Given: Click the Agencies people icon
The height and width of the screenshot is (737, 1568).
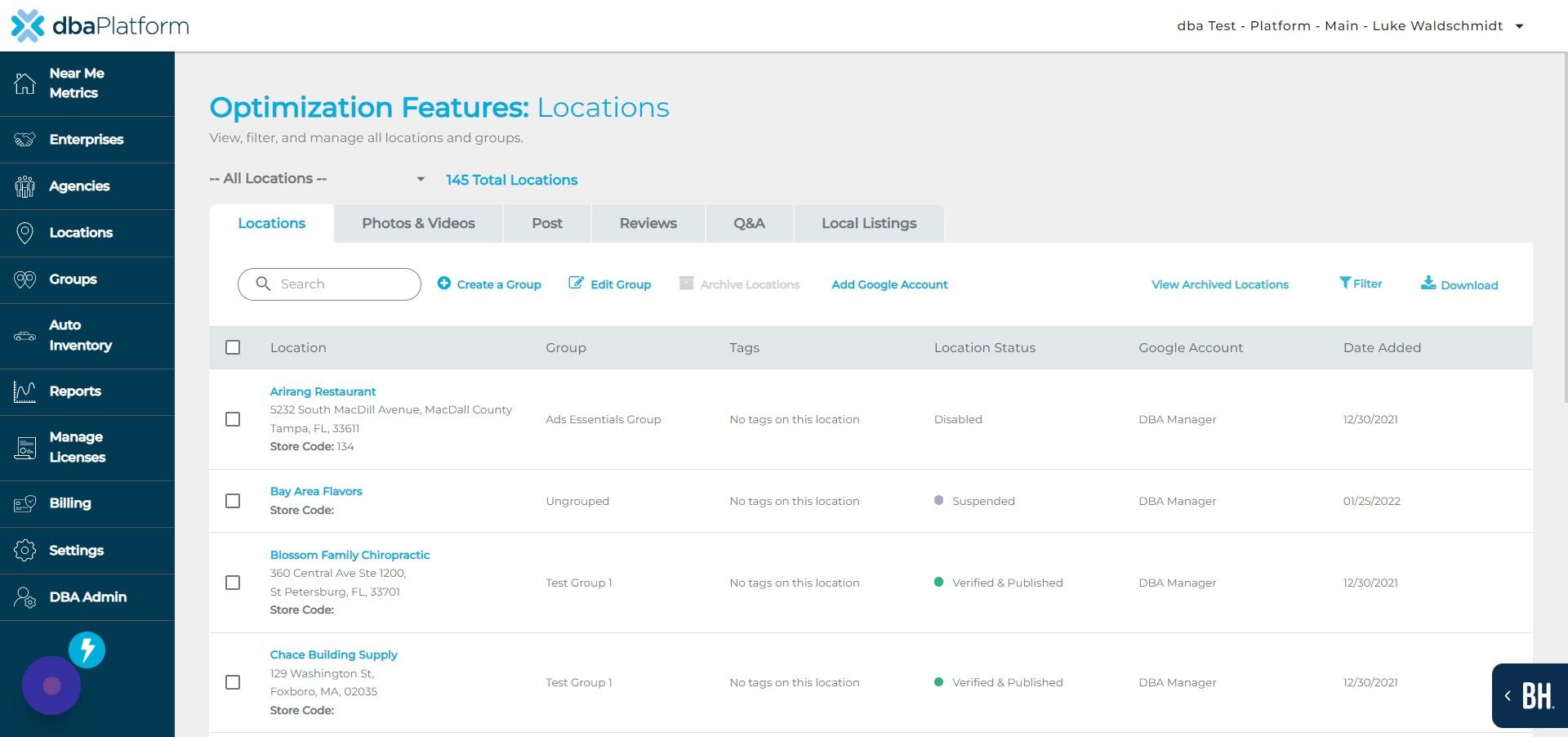Looking at the screenshot, I should [x=24, y=186].
